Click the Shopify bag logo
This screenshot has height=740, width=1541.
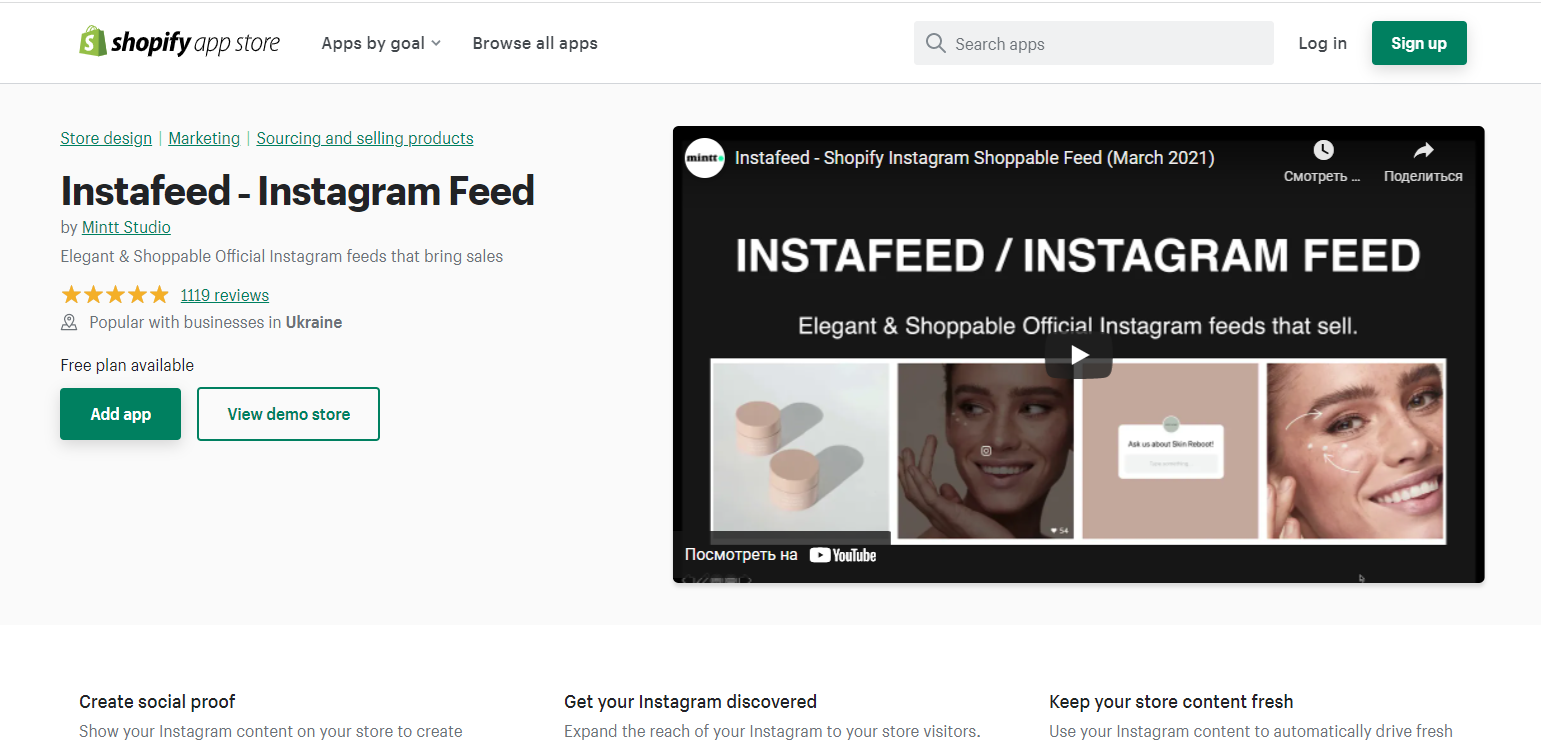point(92,42)
